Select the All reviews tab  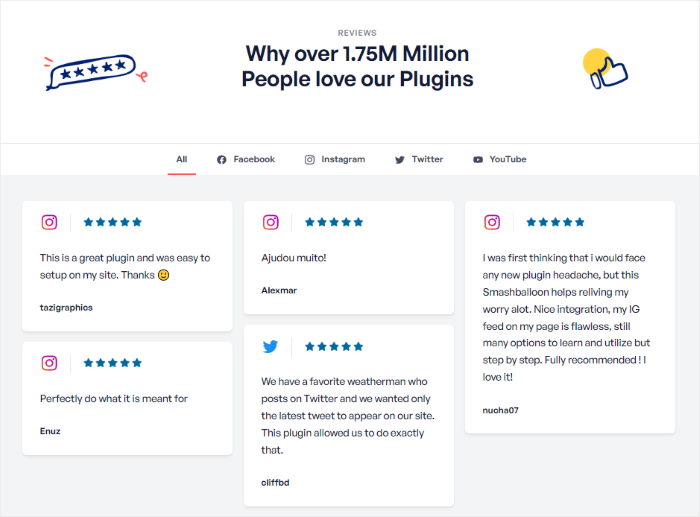click(182, 159)
